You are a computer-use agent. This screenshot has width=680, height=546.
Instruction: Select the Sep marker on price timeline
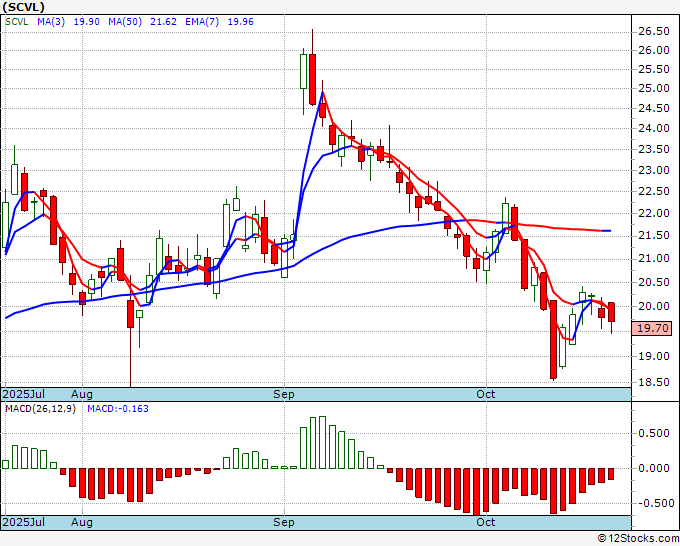[x=284, y=395]
